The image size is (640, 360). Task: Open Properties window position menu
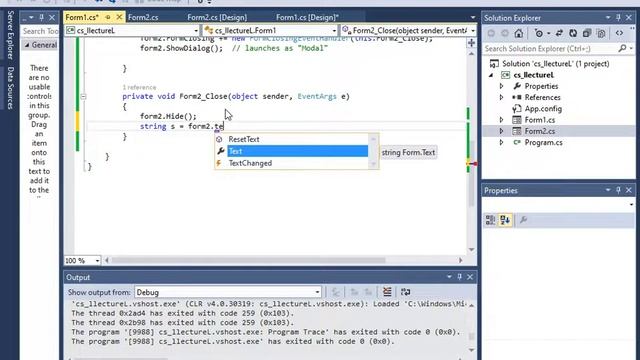click(x=608, y=191)
